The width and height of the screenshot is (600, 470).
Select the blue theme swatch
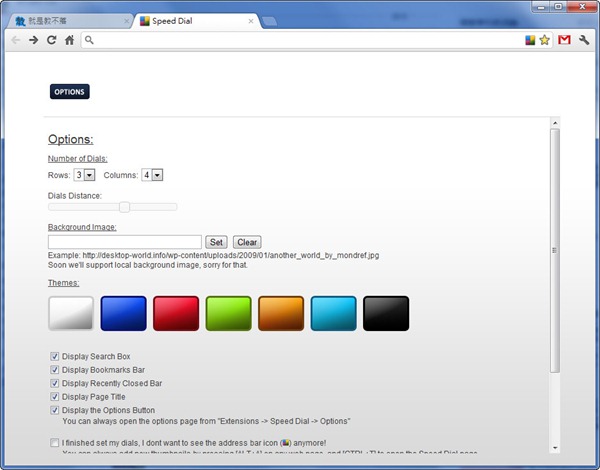coord(124,313)
